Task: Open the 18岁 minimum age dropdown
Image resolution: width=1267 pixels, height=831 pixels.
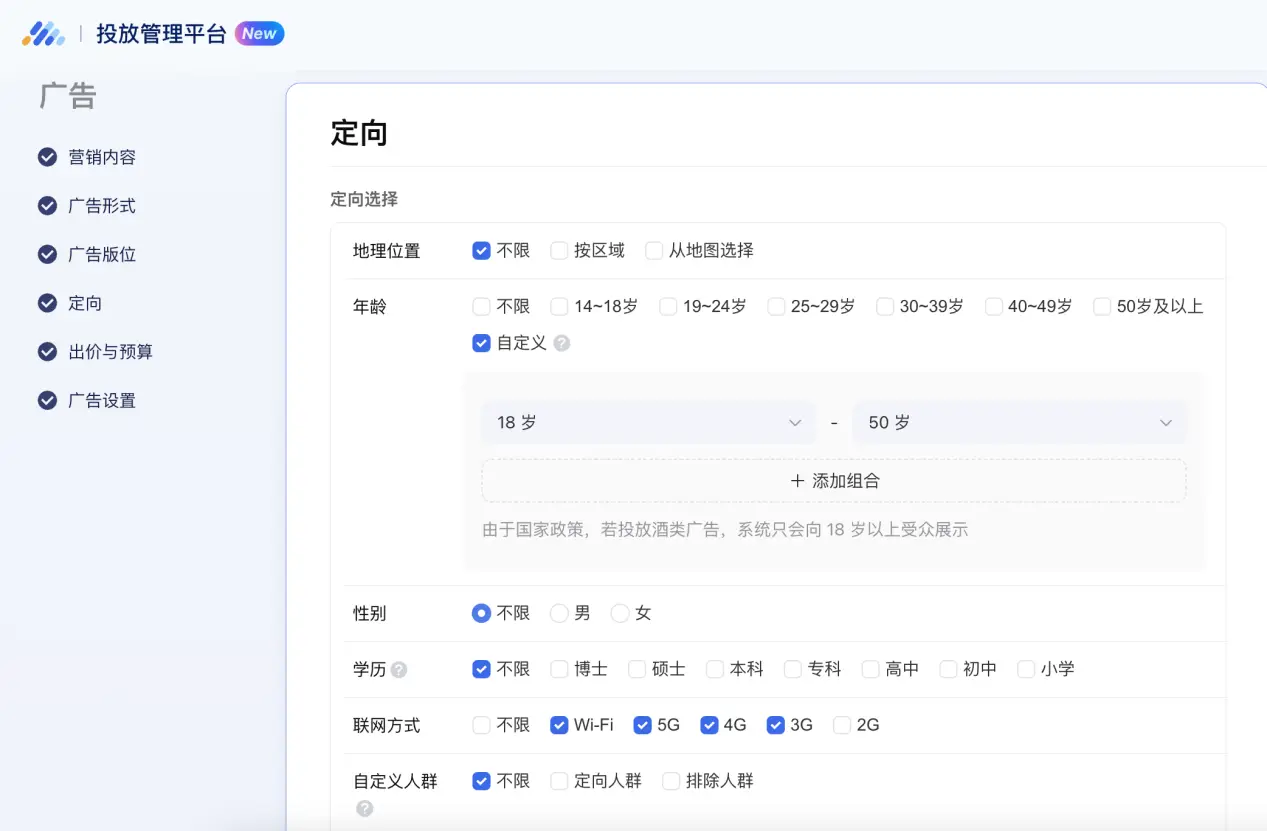Action: point(648,422)
